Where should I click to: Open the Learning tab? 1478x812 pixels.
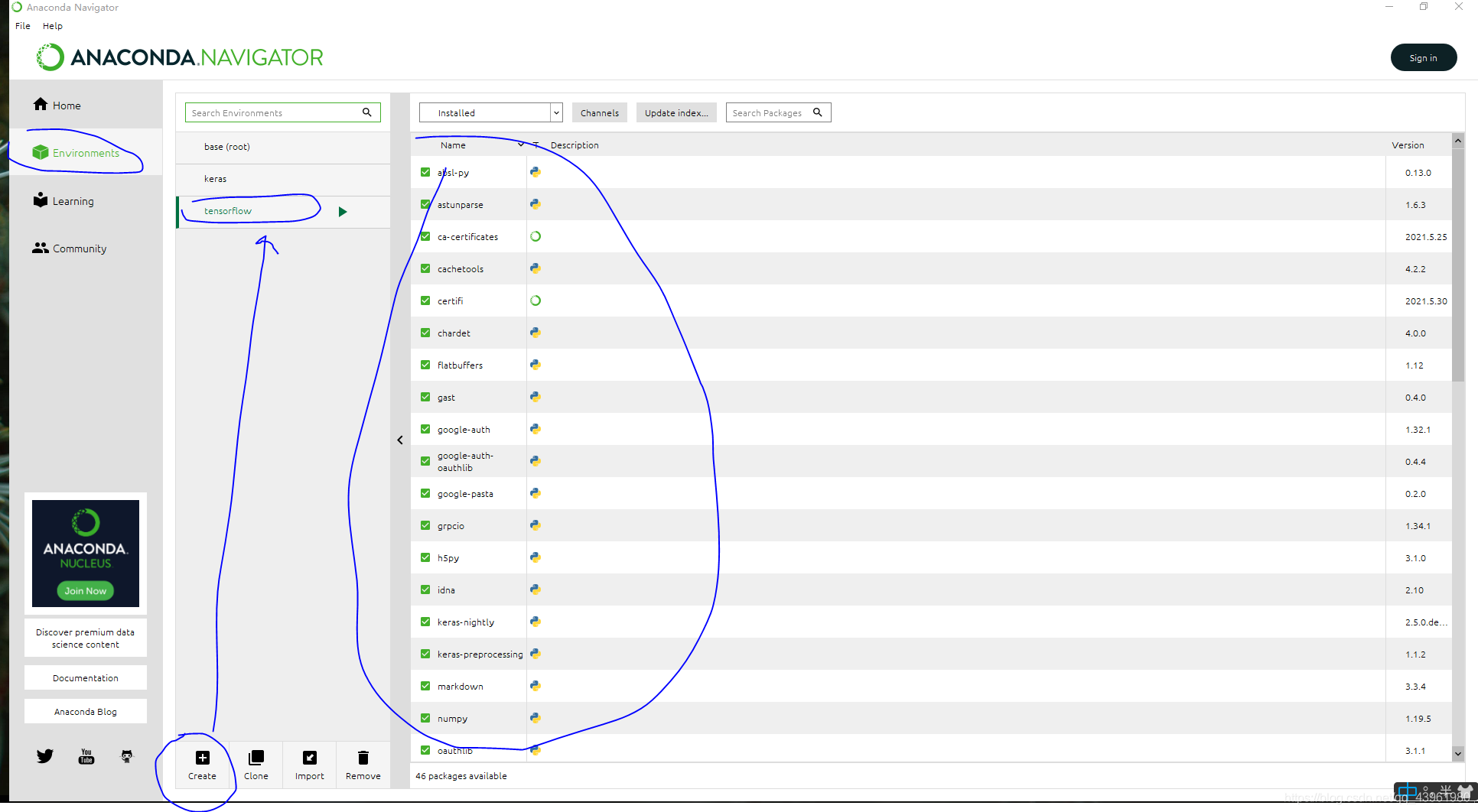click(86, 200)
